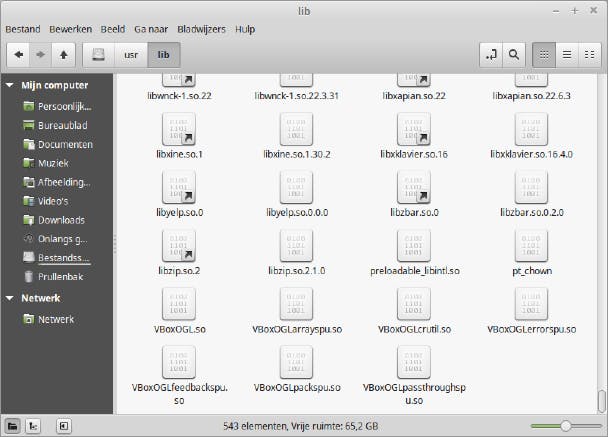This screenshot has height=437, width=608.
Task: Select the VBoxOGLcrutil.so file icon
Action: tap(414, 304)
